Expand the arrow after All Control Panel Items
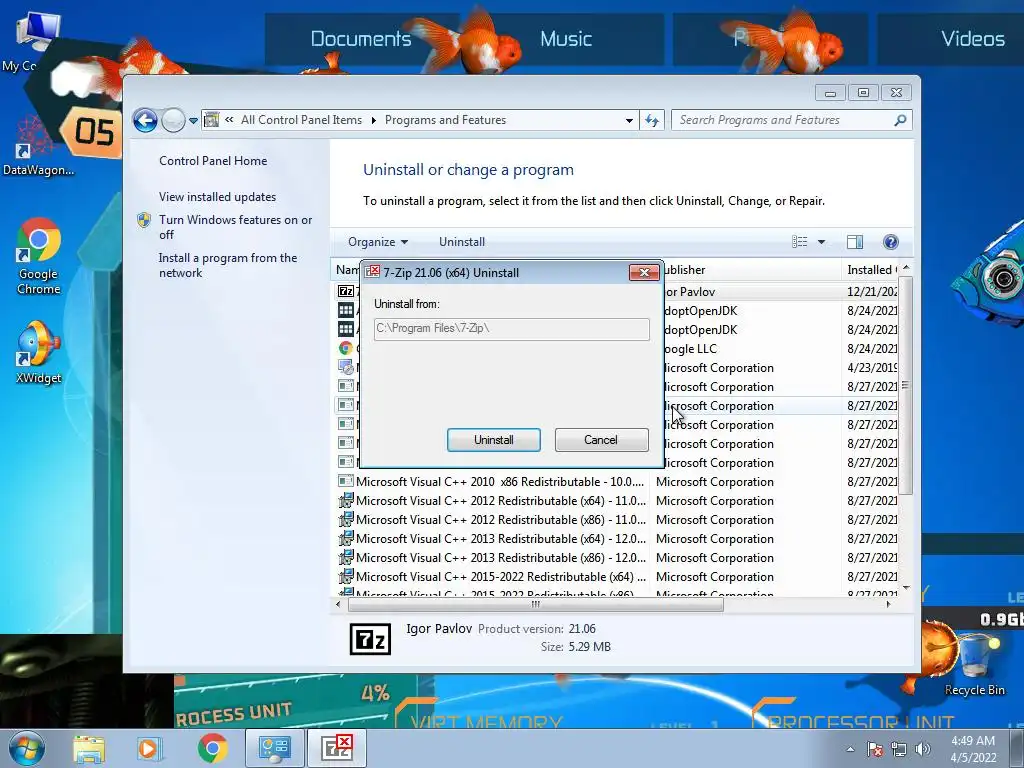 (x=374, y=120)
